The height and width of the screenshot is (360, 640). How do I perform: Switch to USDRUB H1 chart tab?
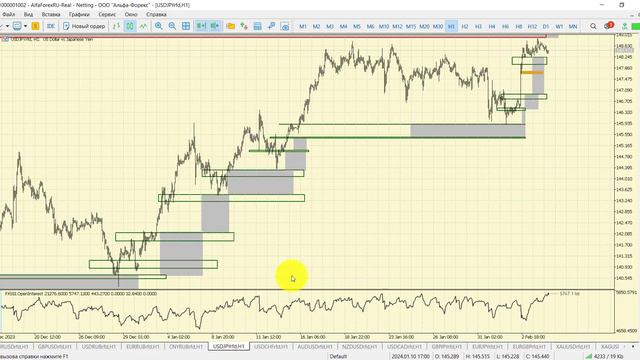point(99,347)
